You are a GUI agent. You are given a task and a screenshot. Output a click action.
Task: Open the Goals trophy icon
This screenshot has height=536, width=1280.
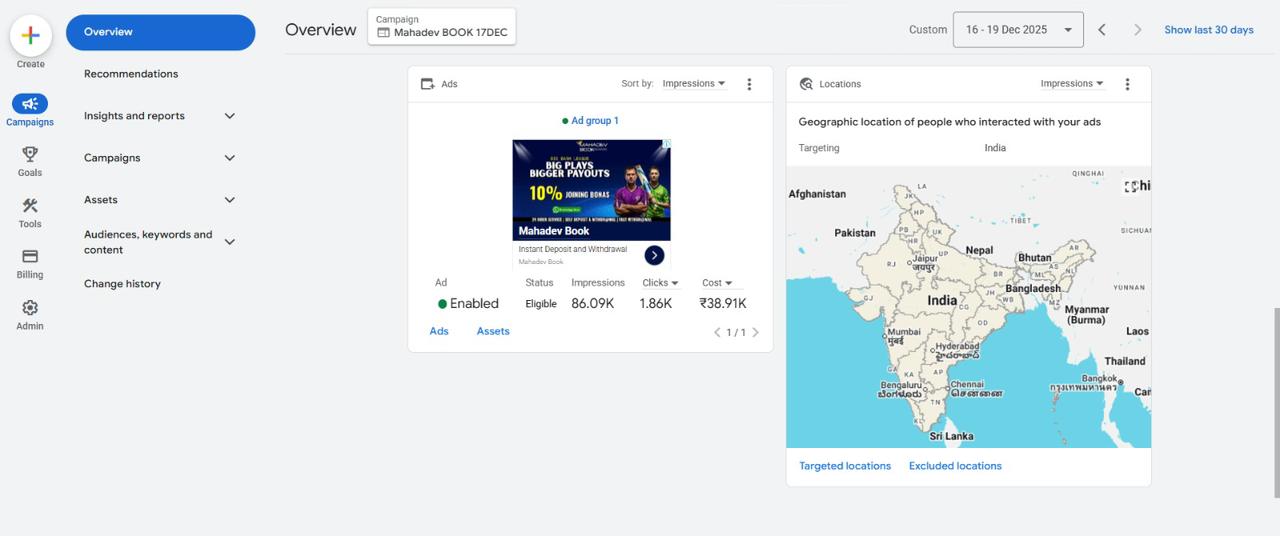(x=30, y=154)
